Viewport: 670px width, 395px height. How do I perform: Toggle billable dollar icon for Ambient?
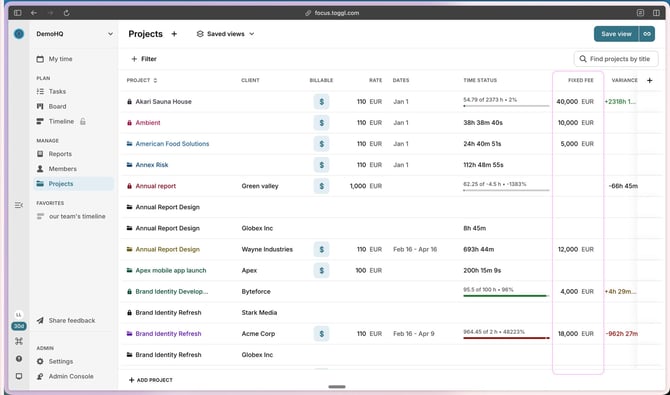[321, 123]
